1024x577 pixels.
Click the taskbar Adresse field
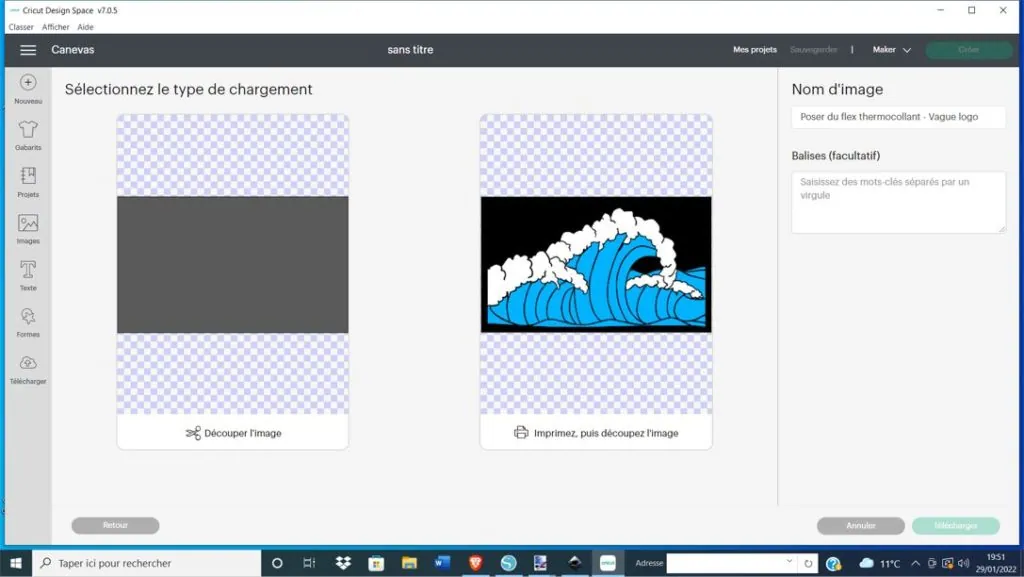pyautogui.click(x=726, y=563)
